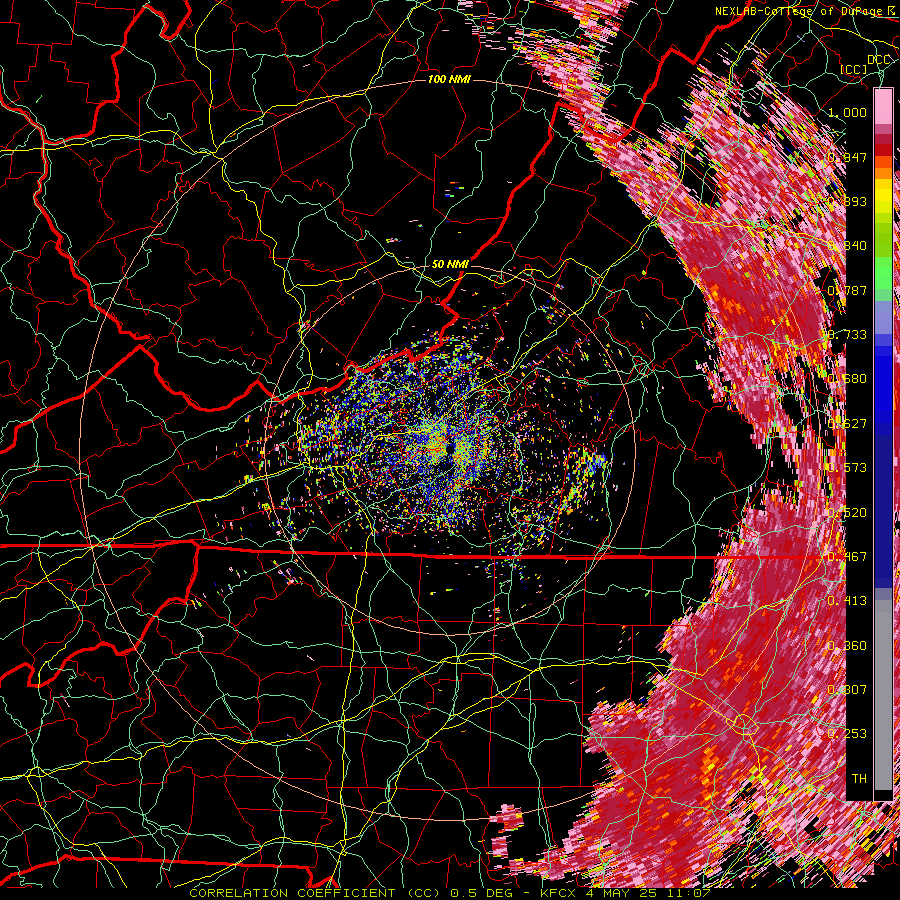Click the 0.573 value on the color scale
This screenshot has width=900, height=900.
tap(847, 467)
